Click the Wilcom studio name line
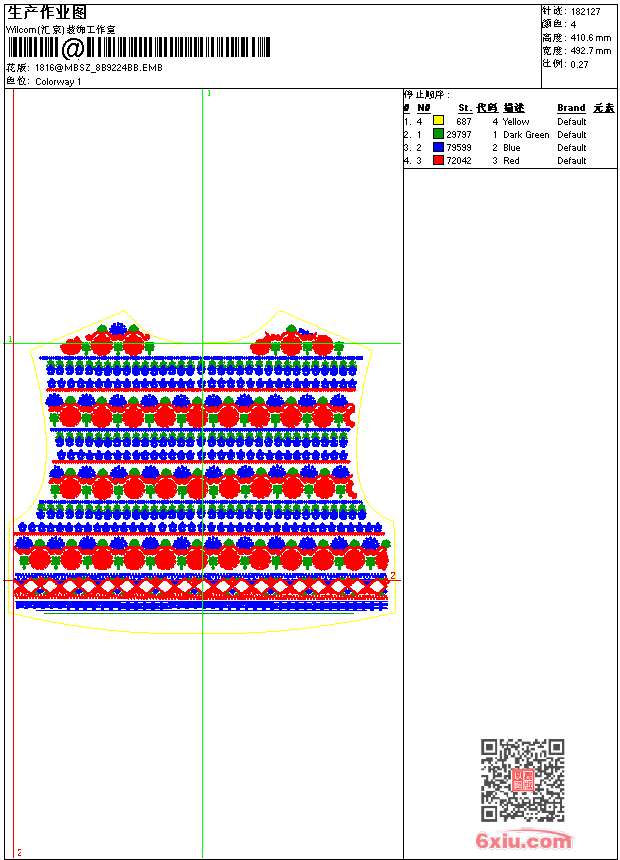 (x=61, y=30)
